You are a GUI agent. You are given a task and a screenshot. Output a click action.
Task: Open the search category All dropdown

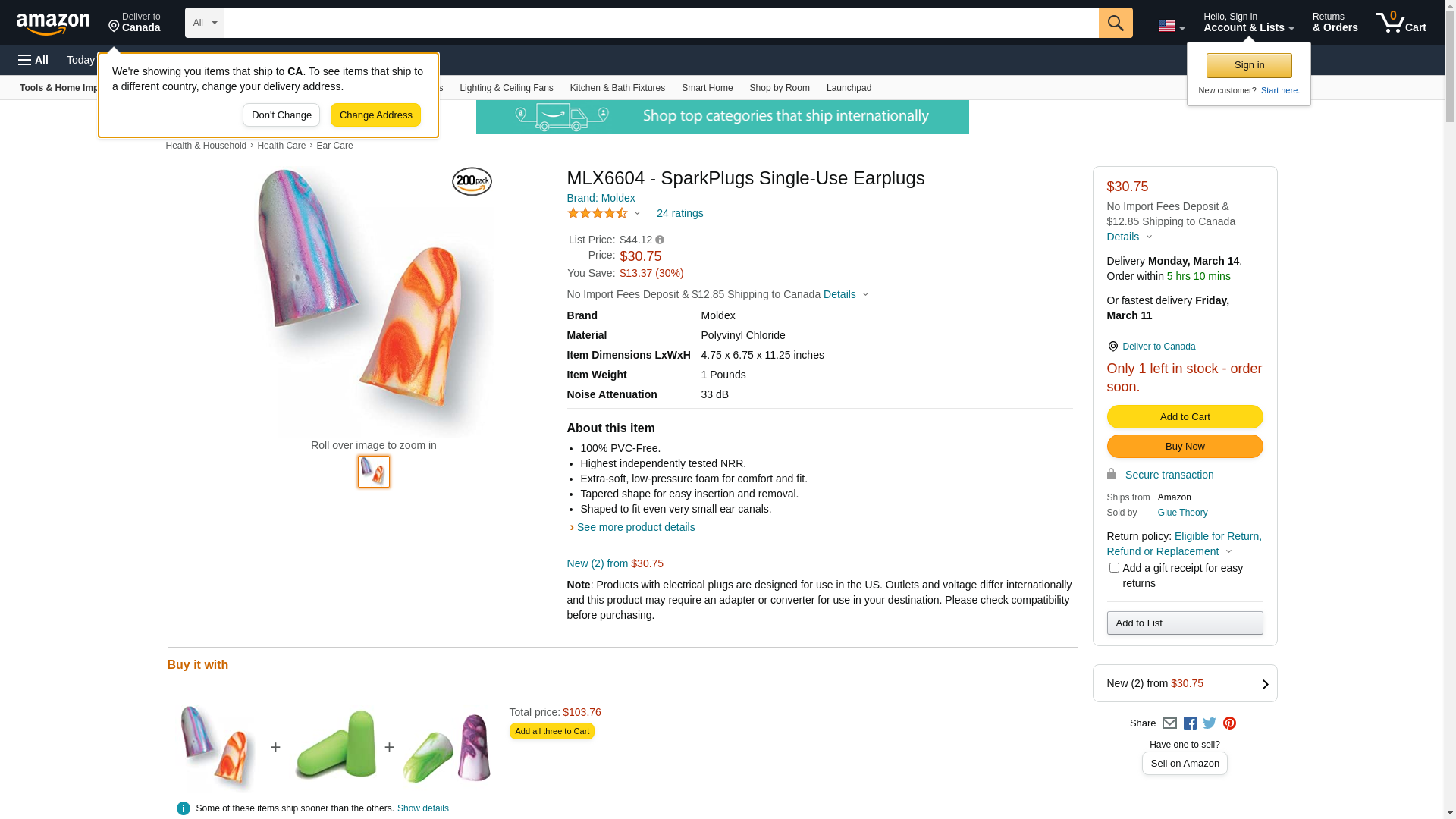pyautogui.click(x=205, y=23)
